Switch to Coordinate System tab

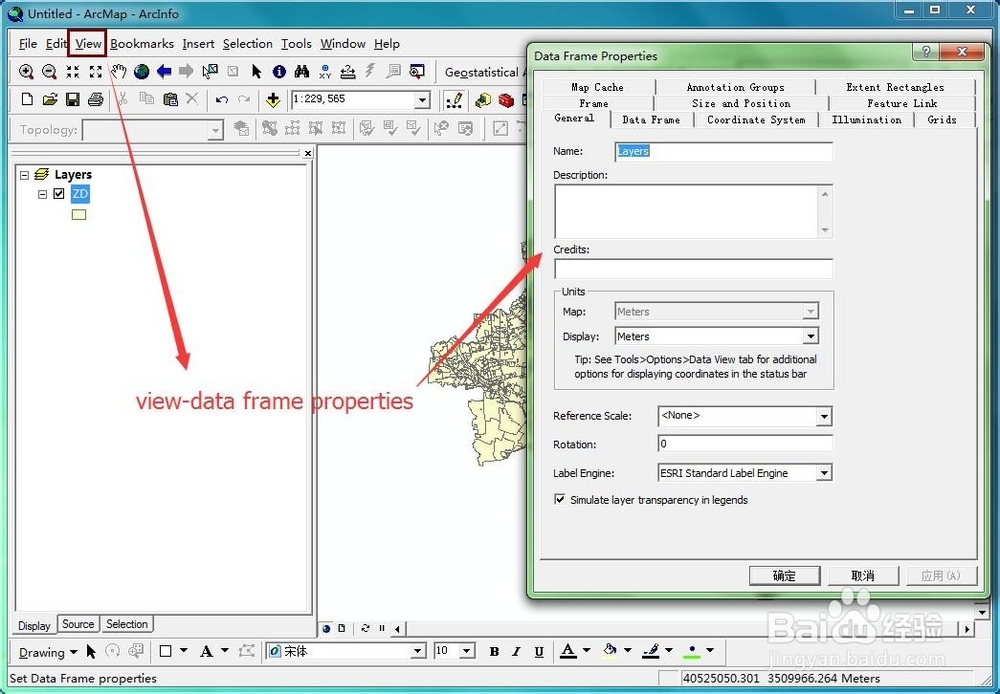[756, 119]
